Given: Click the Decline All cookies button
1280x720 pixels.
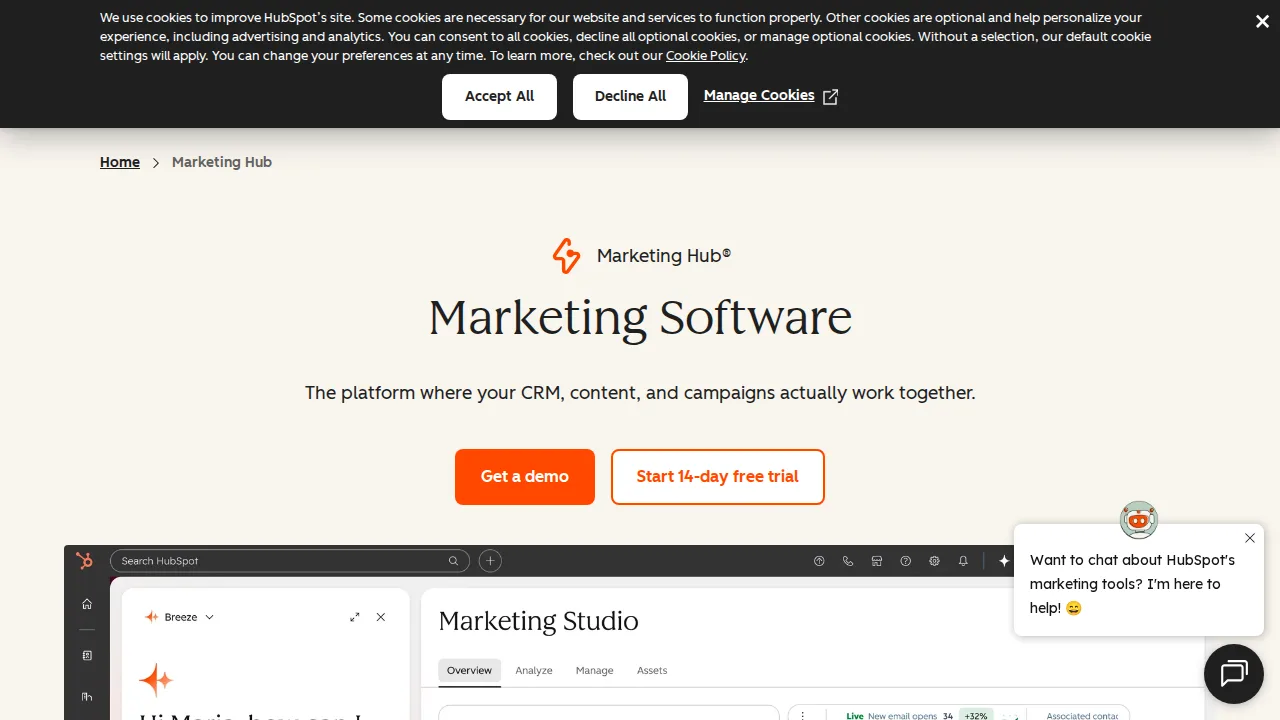Looking at the screenshot, I should (x=630, y=96).
